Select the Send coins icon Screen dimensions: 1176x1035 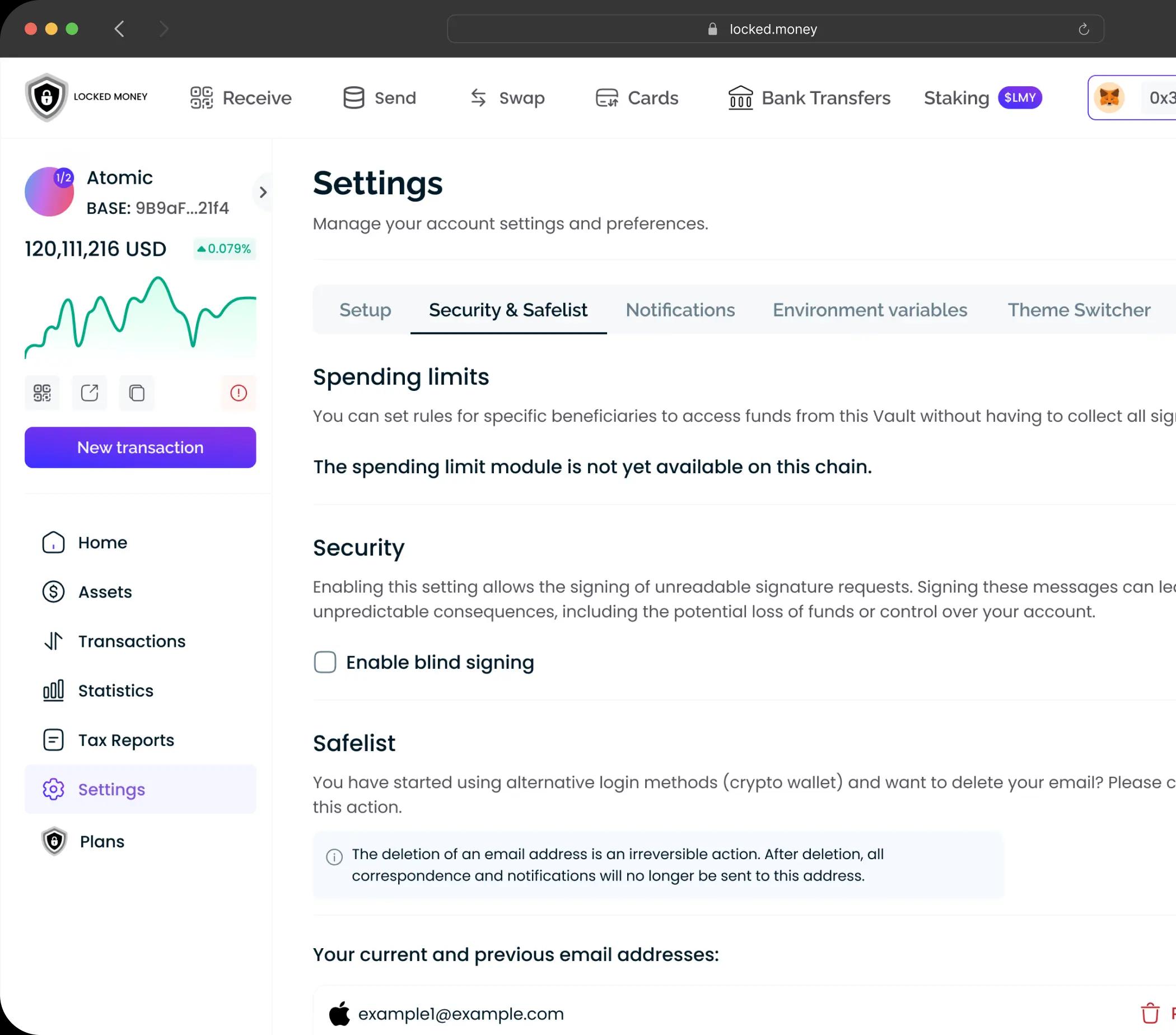coord(353,98)
